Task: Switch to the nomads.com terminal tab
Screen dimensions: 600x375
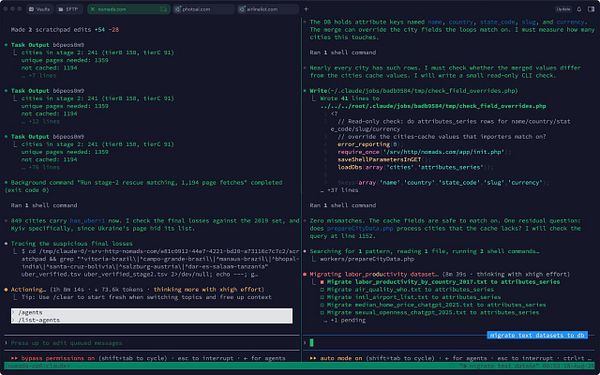Action: coord(128,9)
